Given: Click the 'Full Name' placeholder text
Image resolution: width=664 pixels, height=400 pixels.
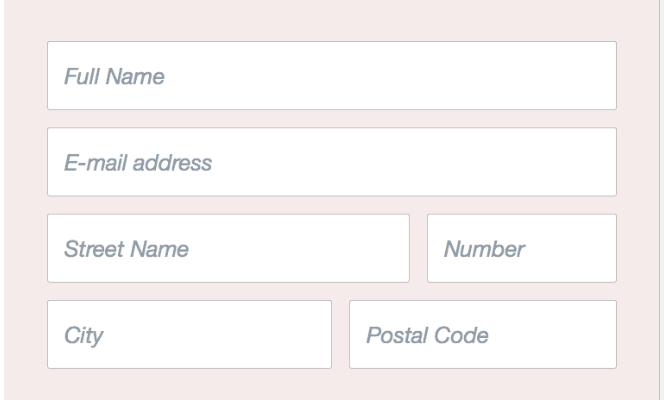Looking at the screenshot, I should (x=114, y=76).
